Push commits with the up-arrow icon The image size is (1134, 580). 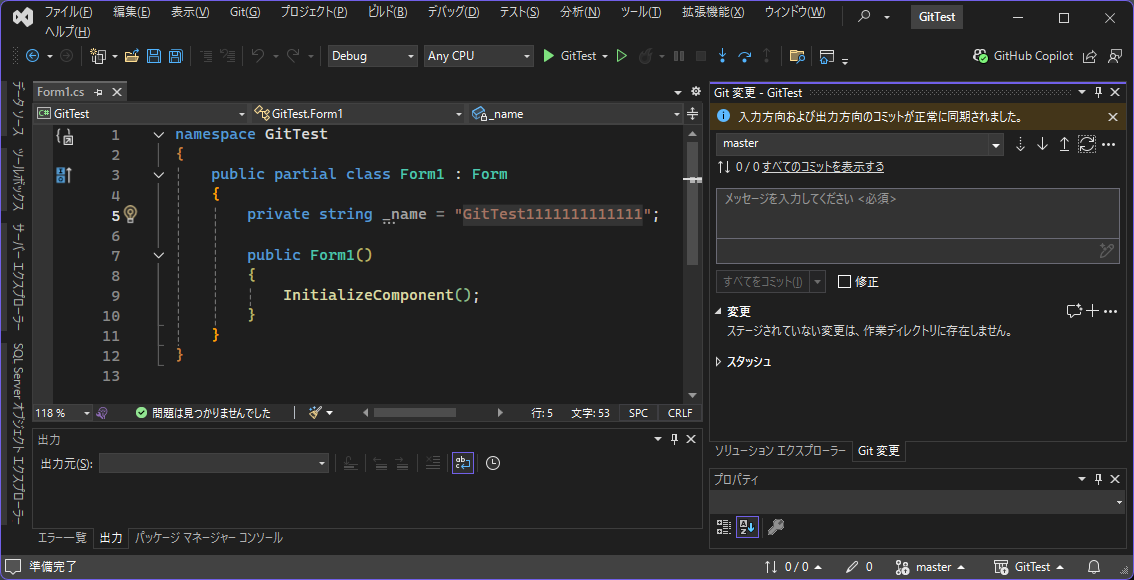[1064, 144]
